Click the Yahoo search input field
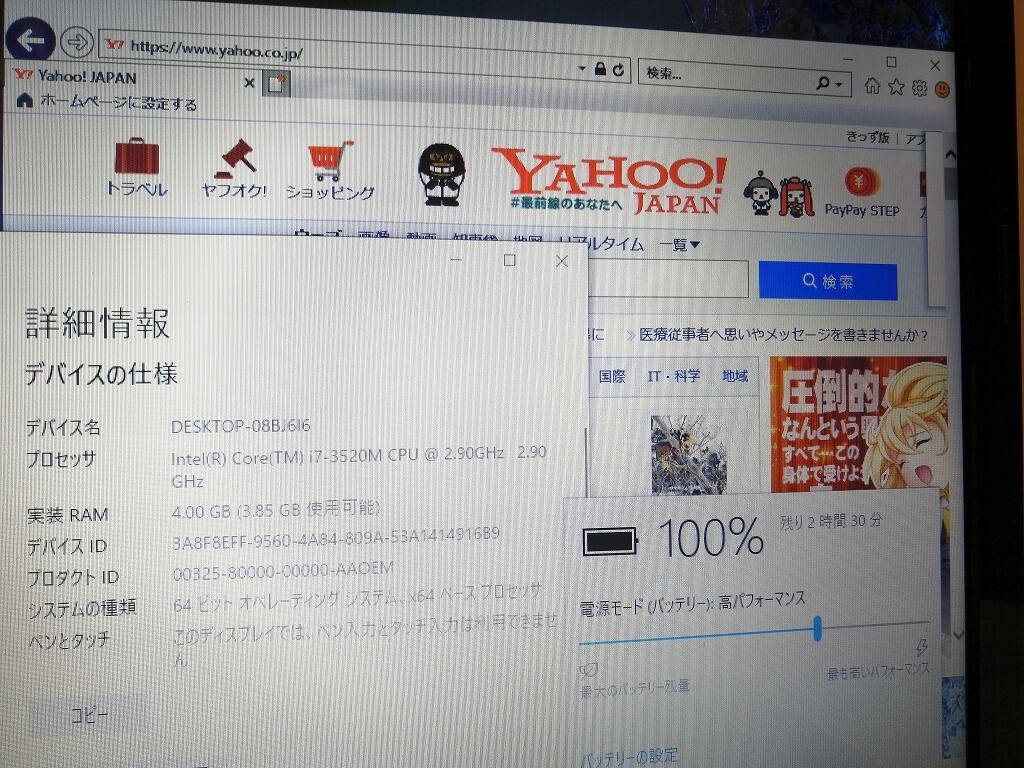This screenshot has width=1024, height=768. [x=668, y=279]
